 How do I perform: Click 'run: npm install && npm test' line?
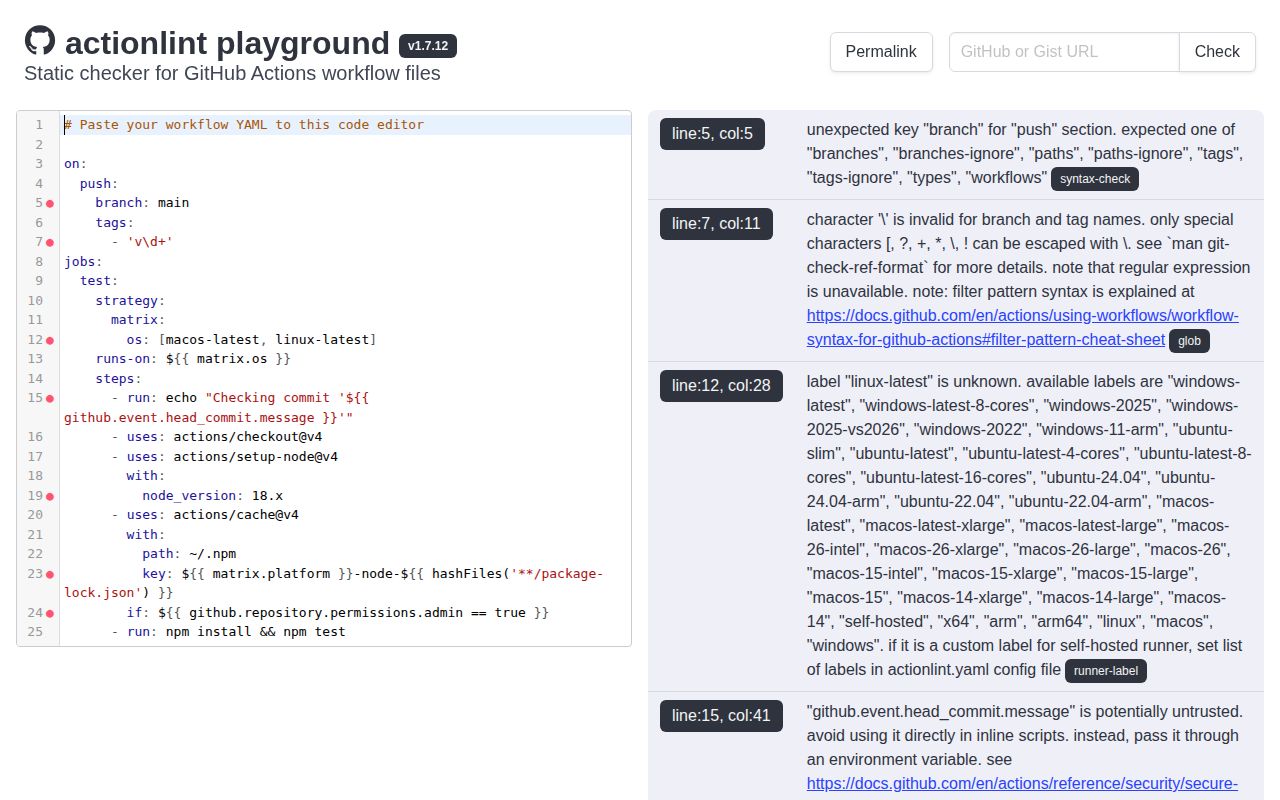pos(228,632)
